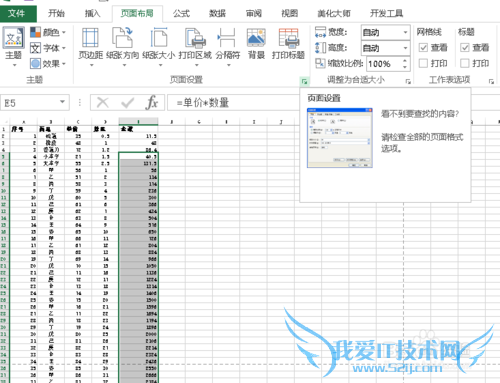Decrease the 缩放比例 scale value

(x=405, y=68)
